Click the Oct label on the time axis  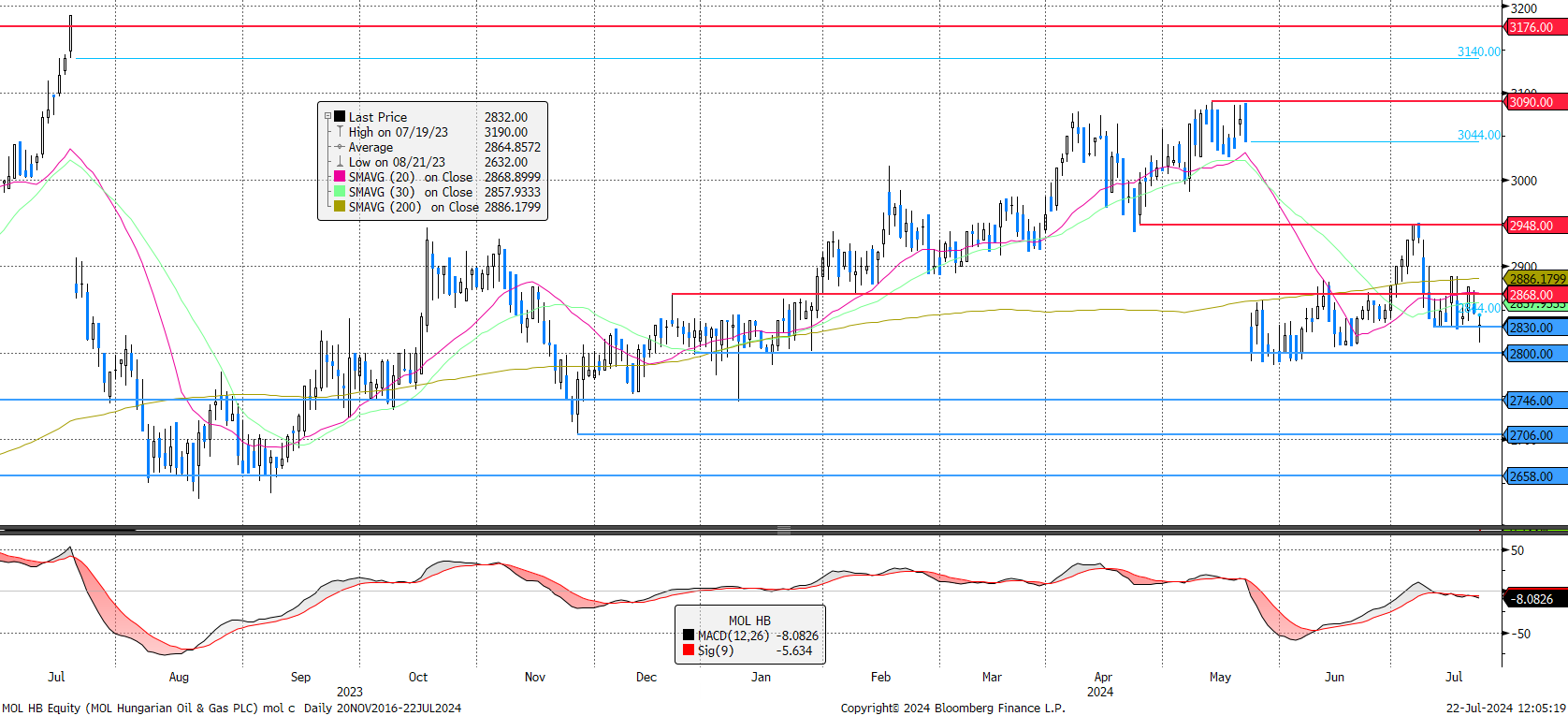tap(418, 677)
